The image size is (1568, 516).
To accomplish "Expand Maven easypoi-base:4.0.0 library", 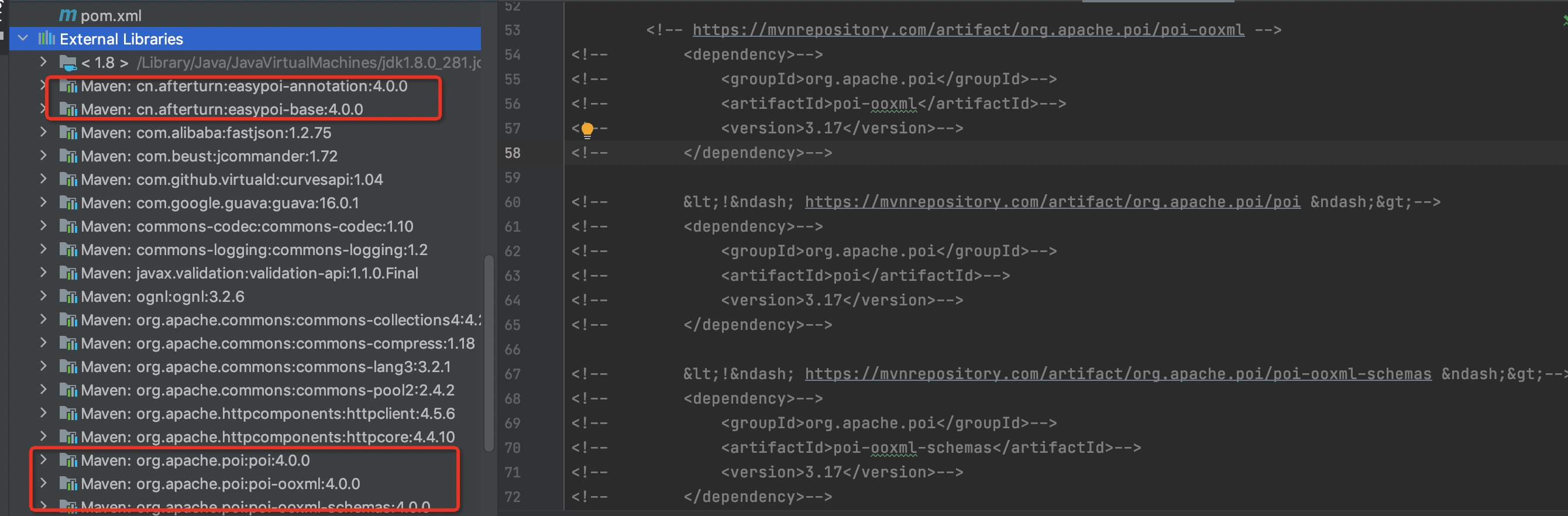I will point(43,108).
